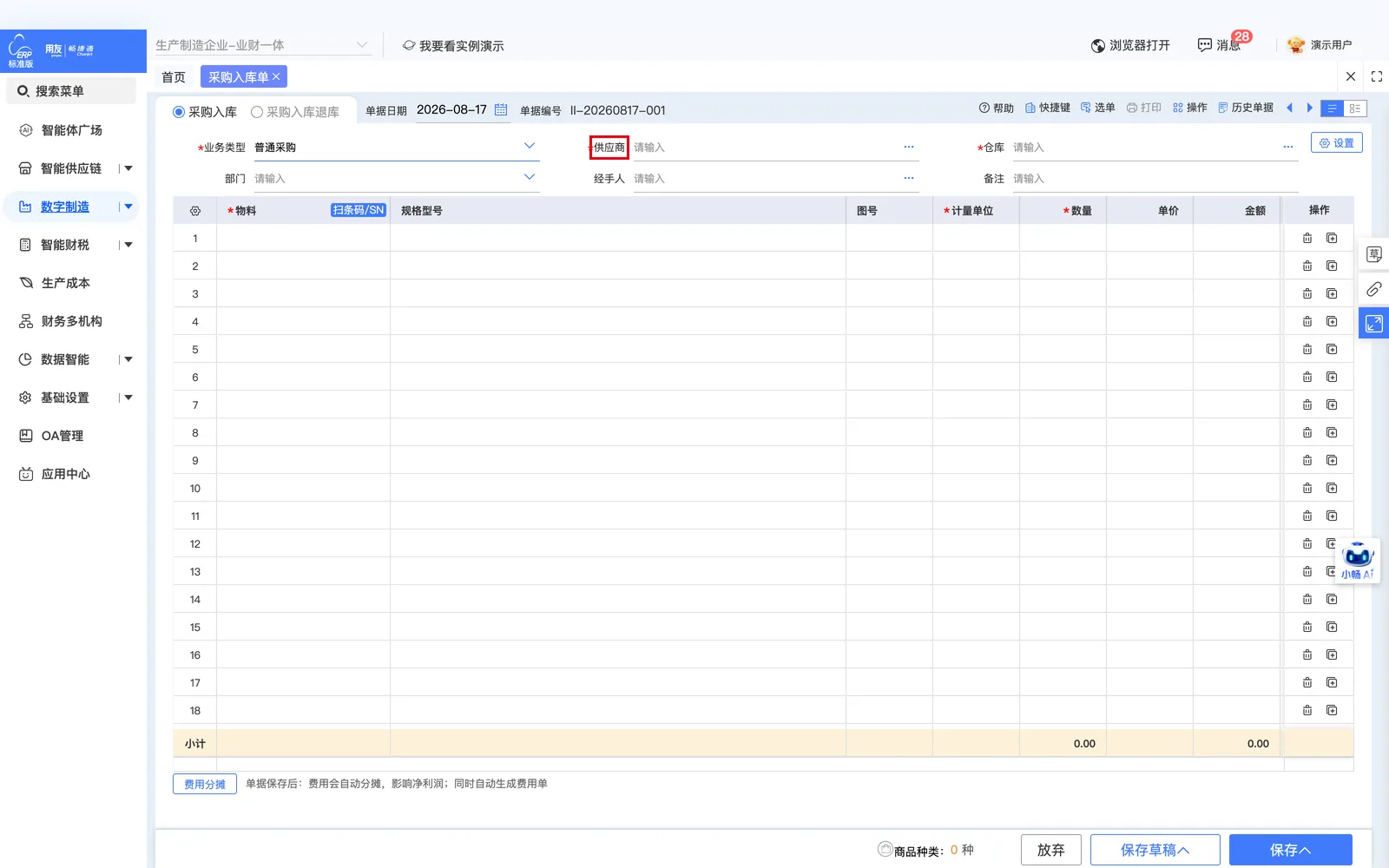Click 选单 in the toolbar
Screen dimensions: 1389x868
click(x=1097, y=108)
